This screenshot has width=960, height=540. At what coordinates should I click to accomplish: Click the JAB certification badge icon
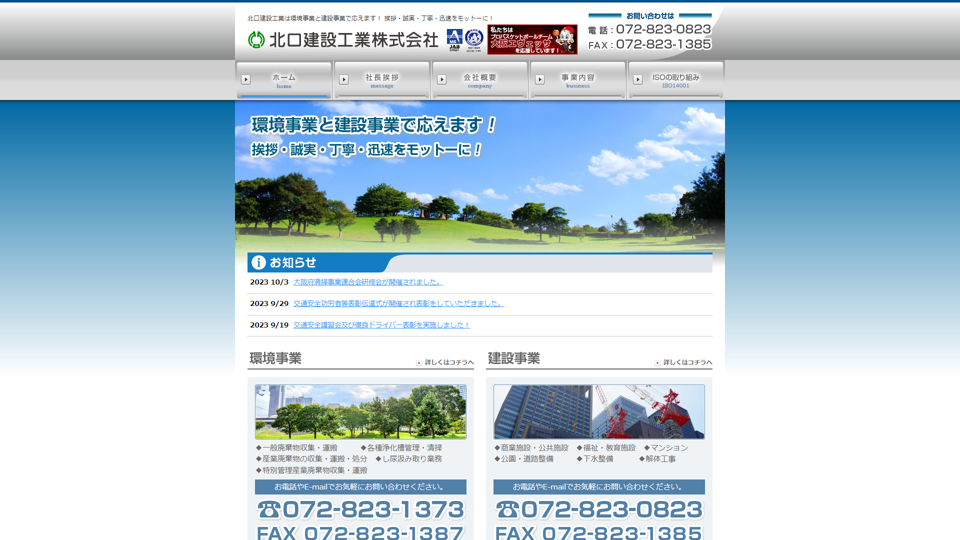pyautogui.click(x=454, y=39)
